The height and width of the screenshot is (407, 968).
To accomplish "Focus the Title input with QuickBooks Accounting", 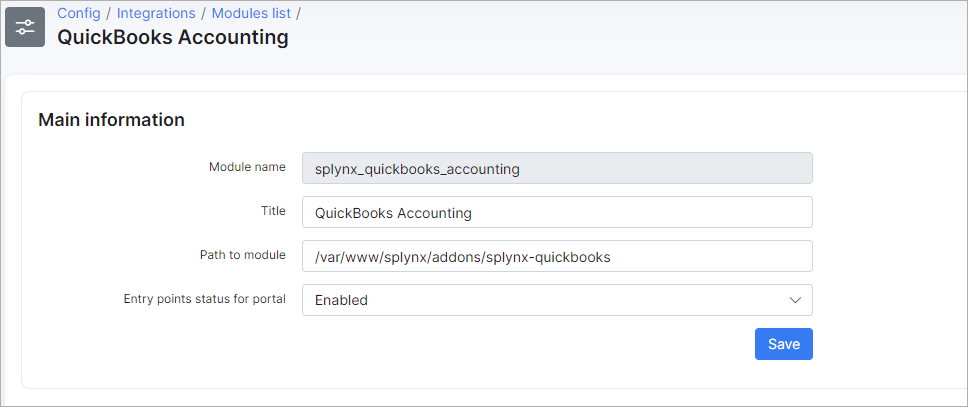I will 557,213.
